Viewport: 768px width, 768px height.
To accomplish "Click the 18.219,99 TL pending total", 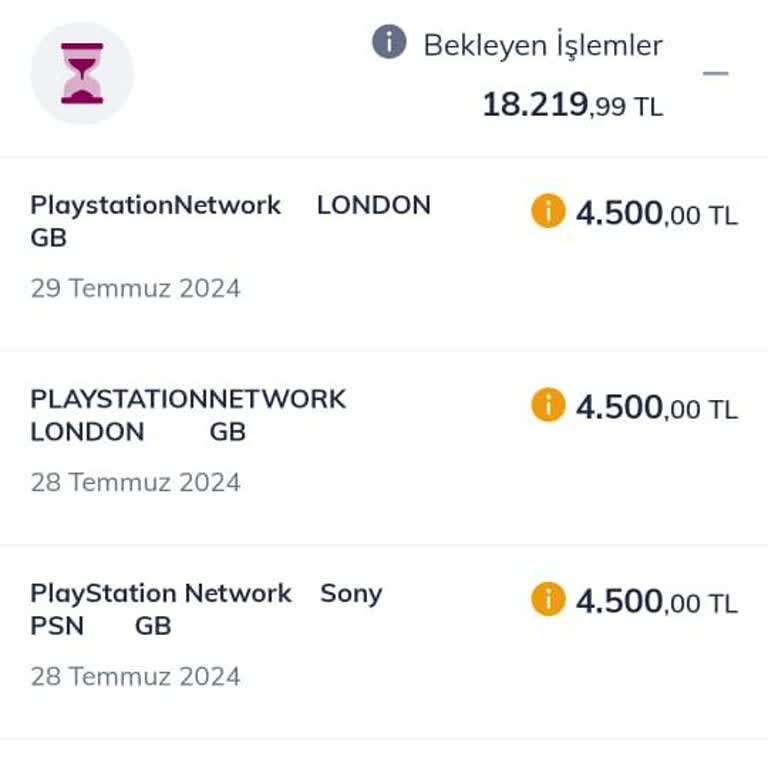I will 572,104.
